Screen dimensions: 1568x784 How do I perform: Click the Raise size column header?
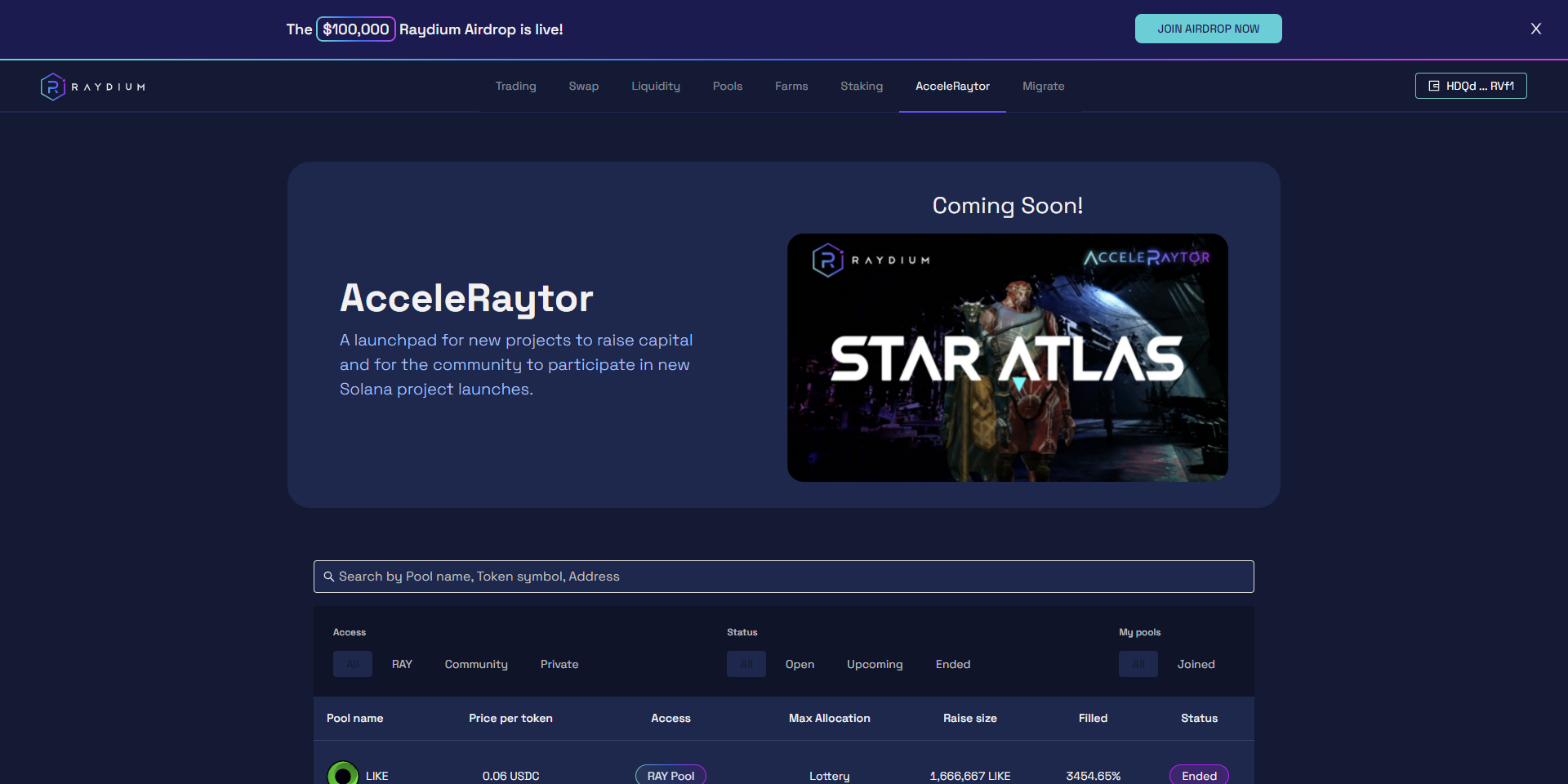click(x=969, y=718)
